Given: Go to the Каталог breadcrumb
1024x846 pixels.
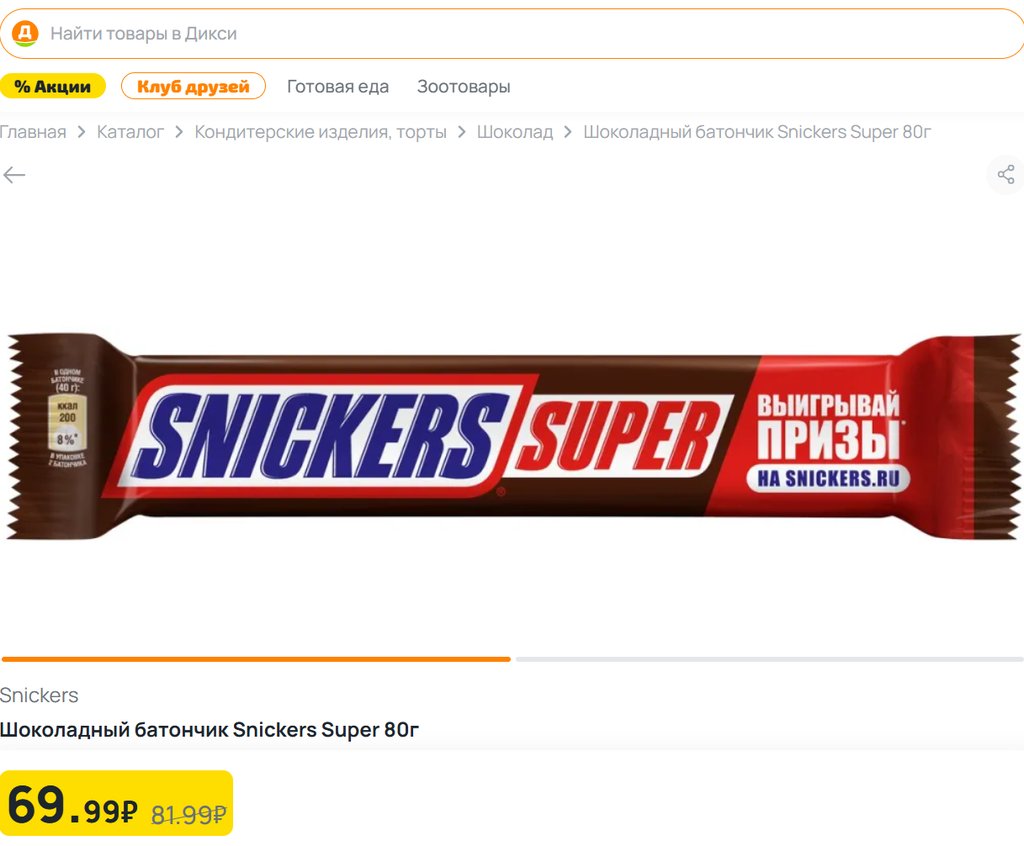Looking at the screenshot, I should (130, 132).
